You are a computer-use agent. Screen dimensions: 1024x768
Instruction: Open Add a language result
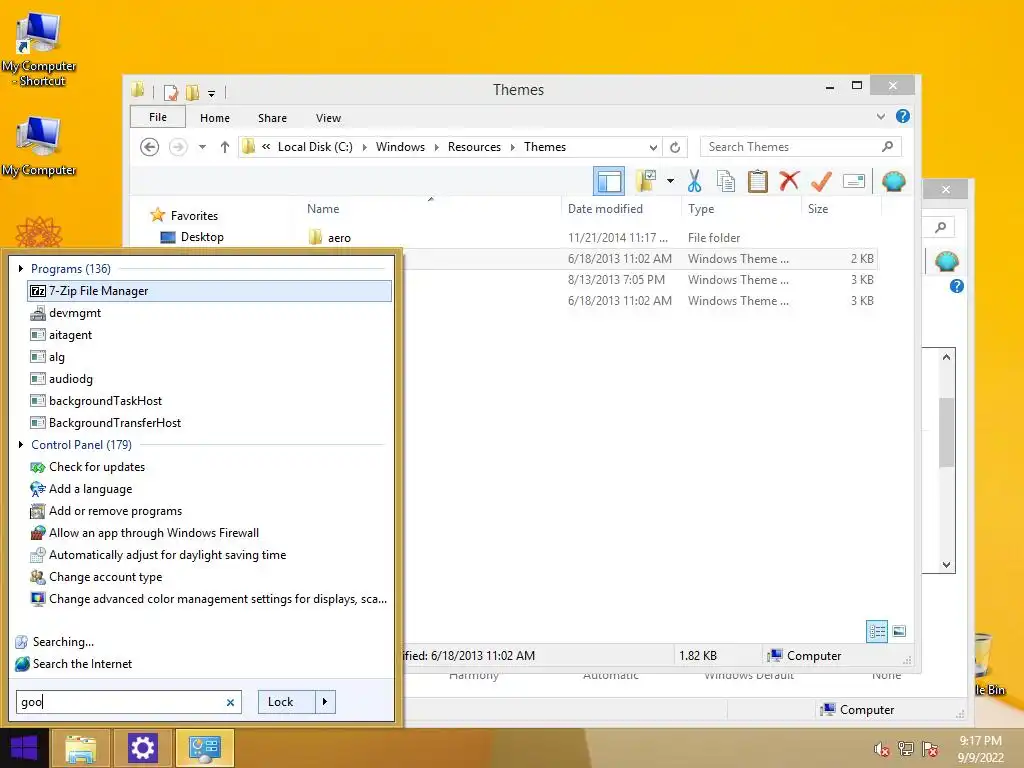coord(209,488)
